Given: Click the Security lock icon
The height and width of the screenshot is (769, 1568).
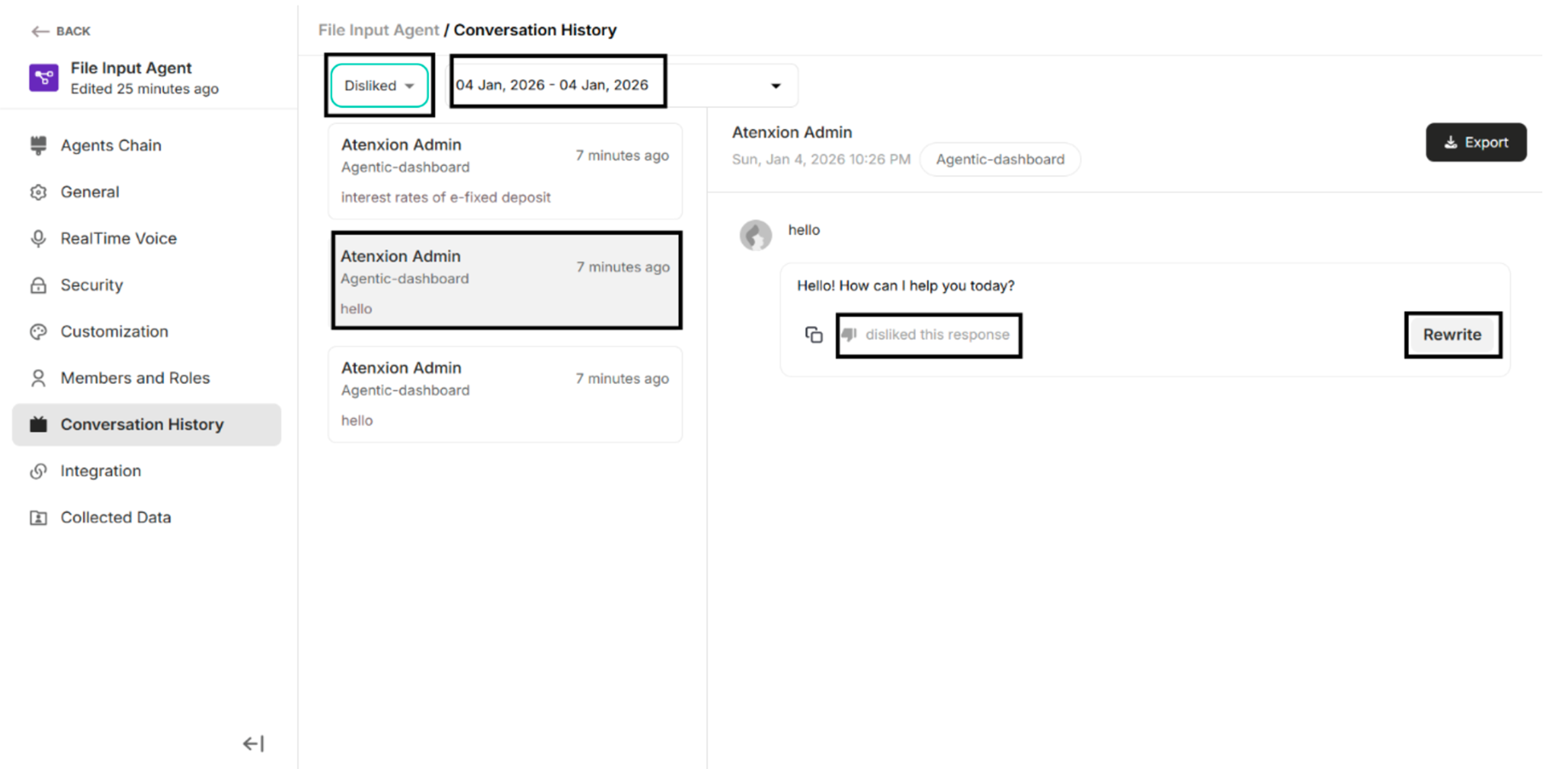Looking at the screenshot, I should point(38,285).
